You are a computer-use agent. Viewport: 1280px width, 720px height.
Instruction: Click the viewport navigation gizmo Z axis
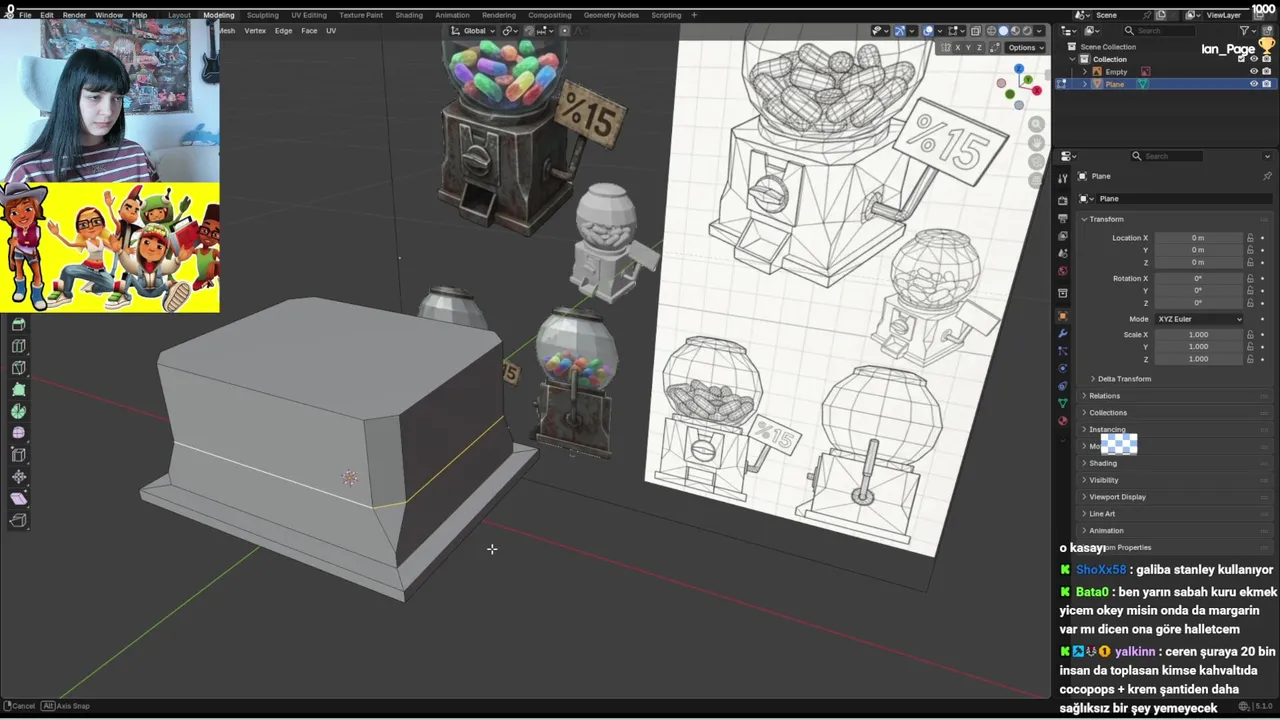(1019, 70)
